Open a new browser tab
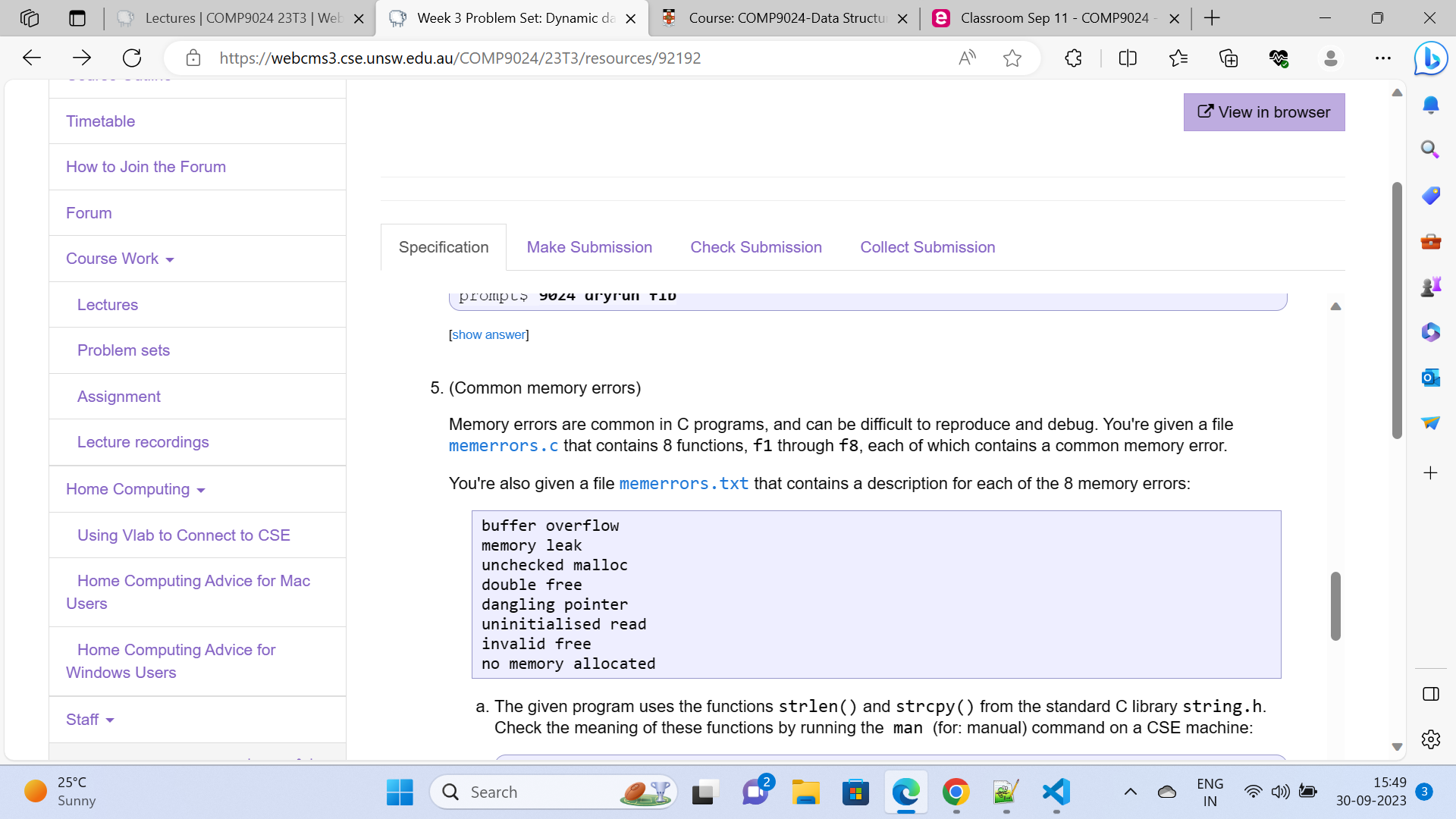Image resolution: width=1456 pixels, height=819 pixels. click(1212, 18)
